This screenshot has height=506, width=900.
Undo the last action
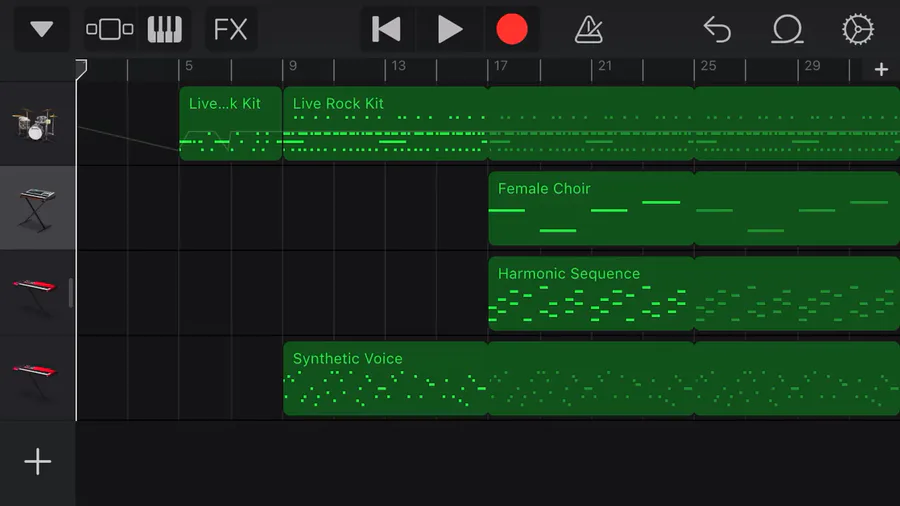point(717,29)
